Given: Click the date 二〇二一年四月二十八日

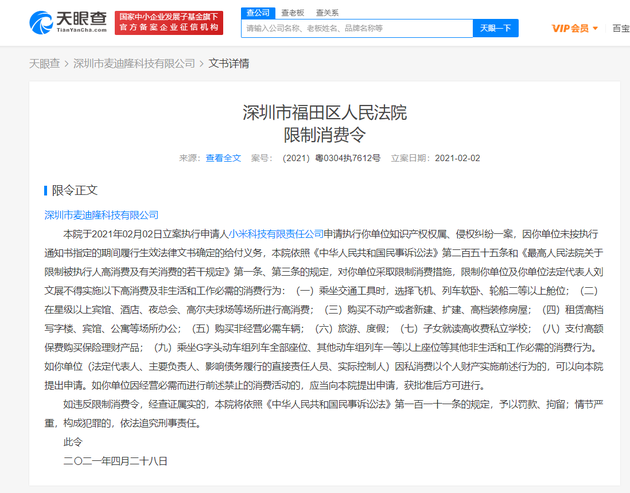Looking at the screenshot, I should tap(115, 461).
